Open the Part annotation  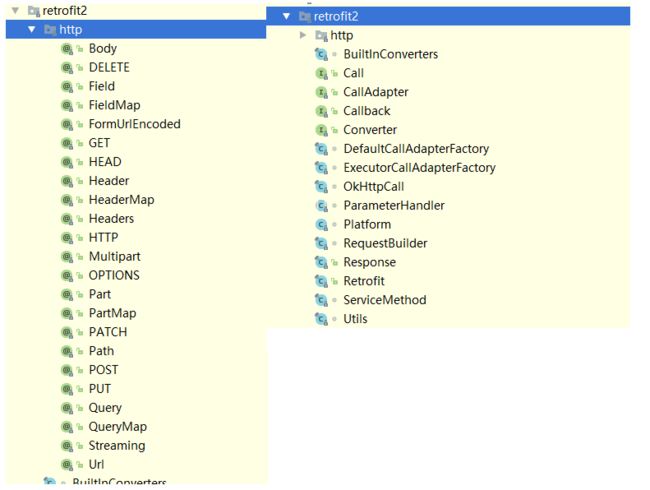(99, 294)
